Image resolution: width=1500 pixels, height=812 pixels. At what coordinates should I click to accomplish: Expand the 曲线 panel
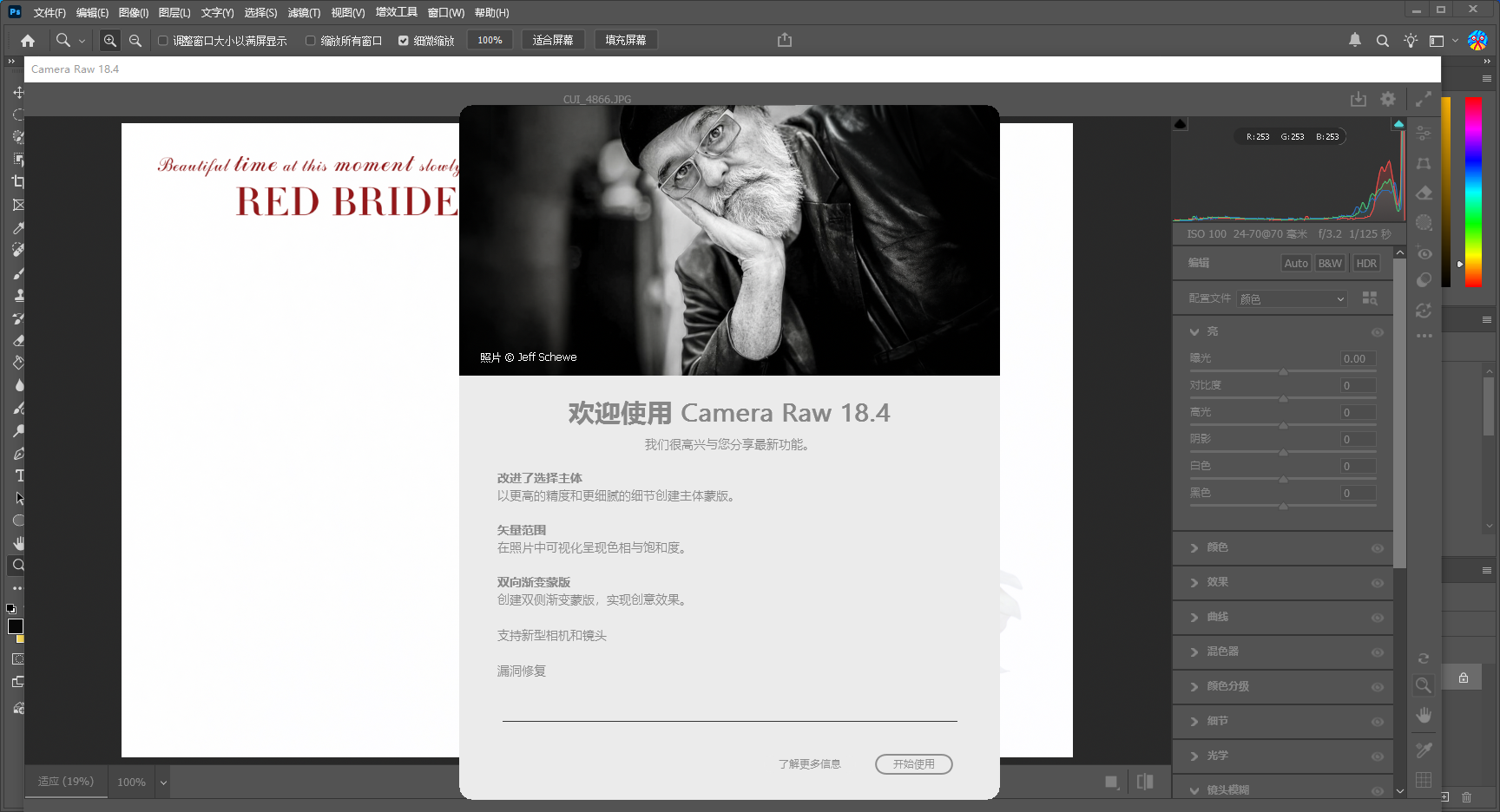[1194, 618]
